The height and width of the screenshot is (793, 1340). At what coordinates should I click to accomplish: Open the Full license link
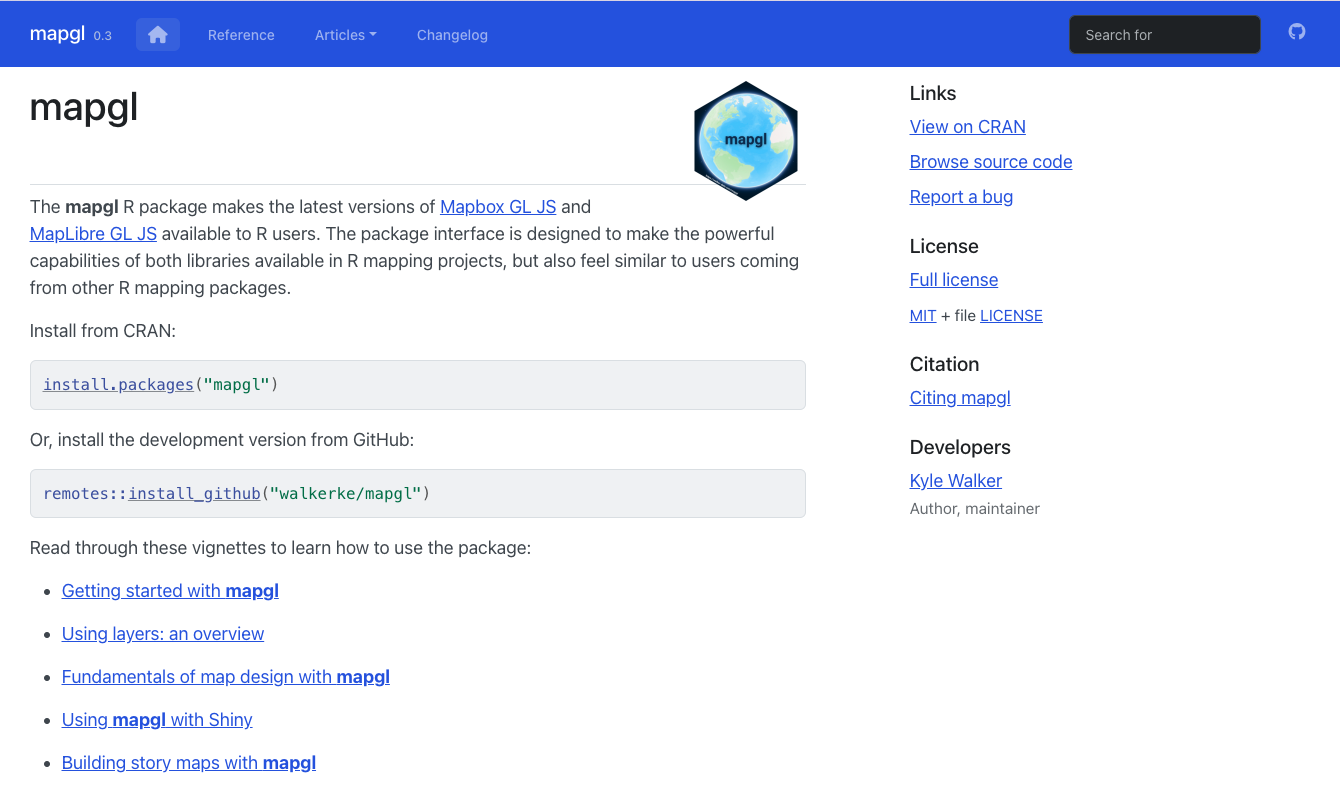click(x=953, y=280)
